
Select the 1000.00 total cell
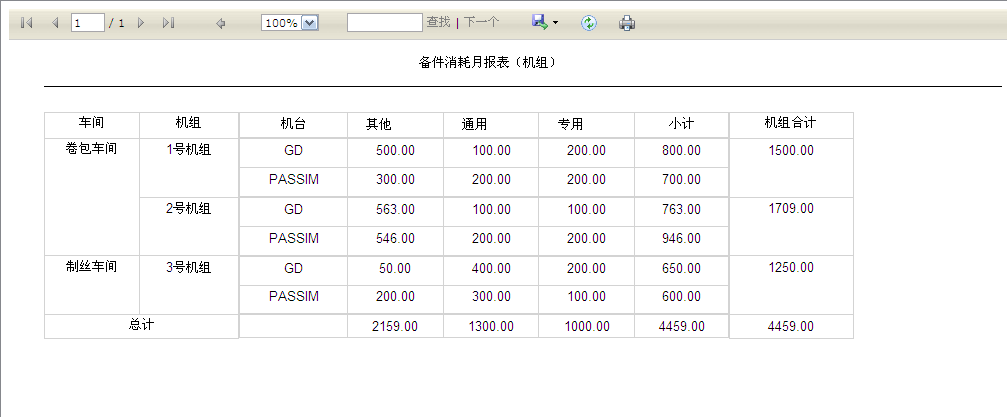tap(587, 326)
